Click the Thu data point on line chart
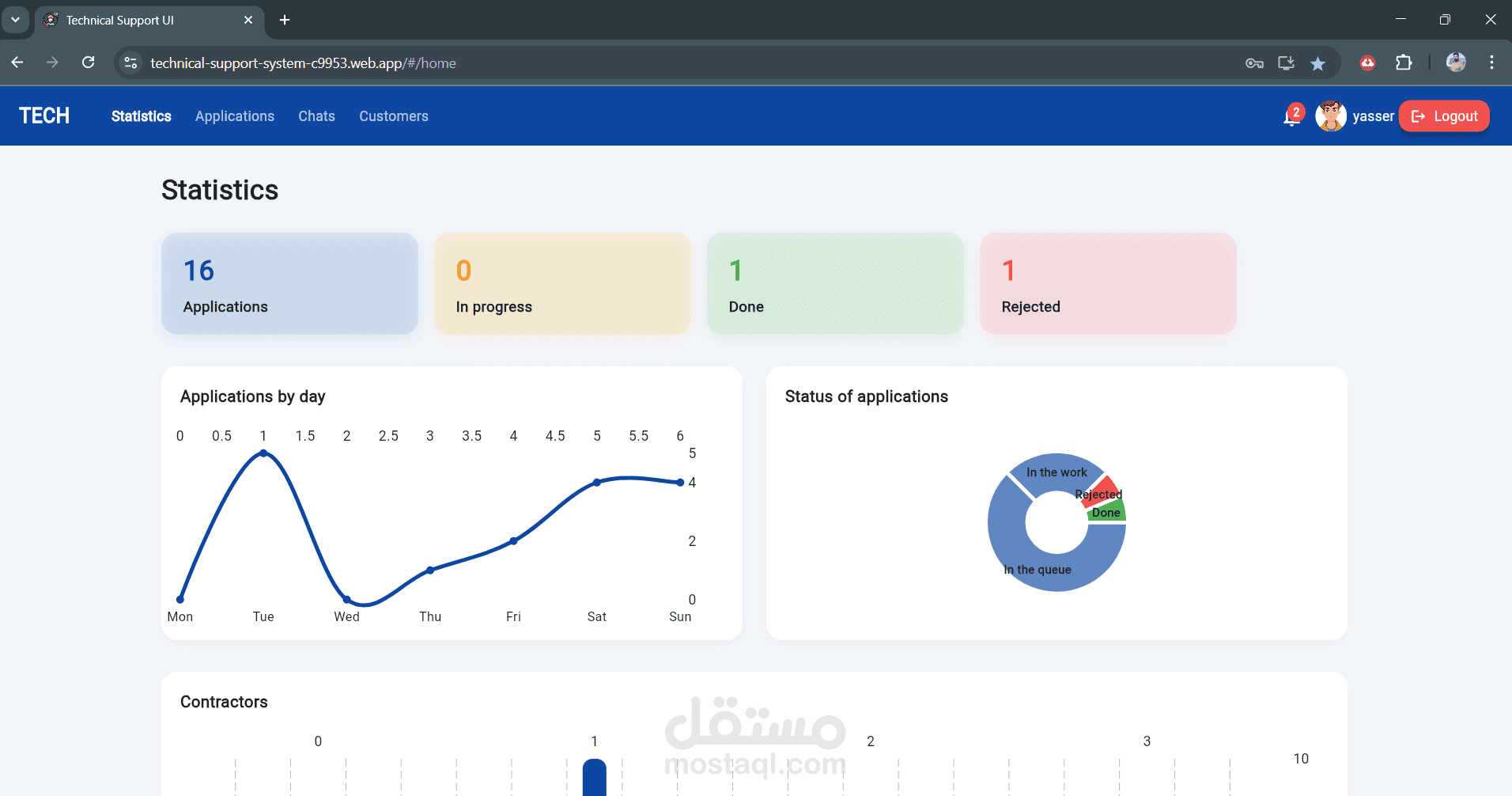This screenshot has height=796, width=1512. coord(430,570)
